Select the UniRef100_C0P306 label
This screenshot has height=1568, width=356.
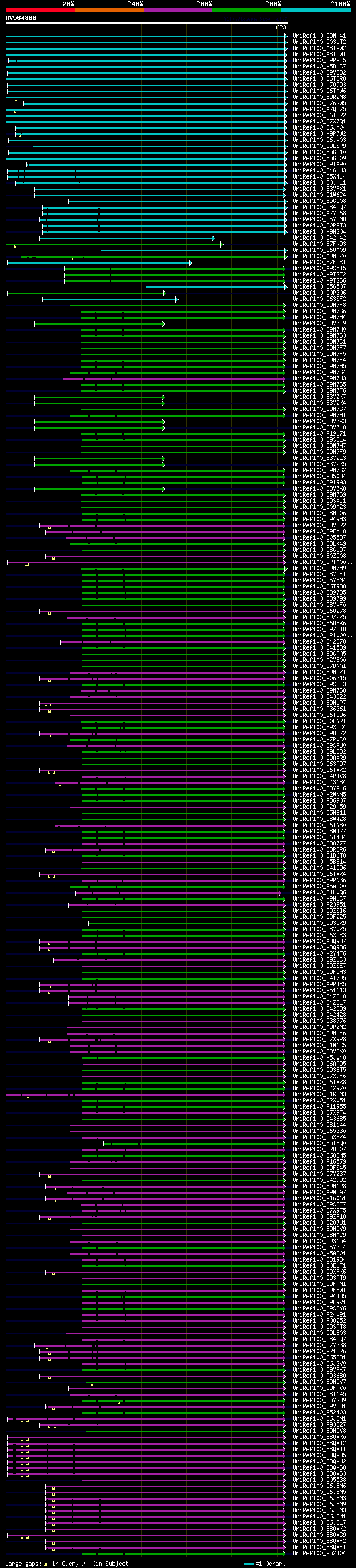point(319,293)
